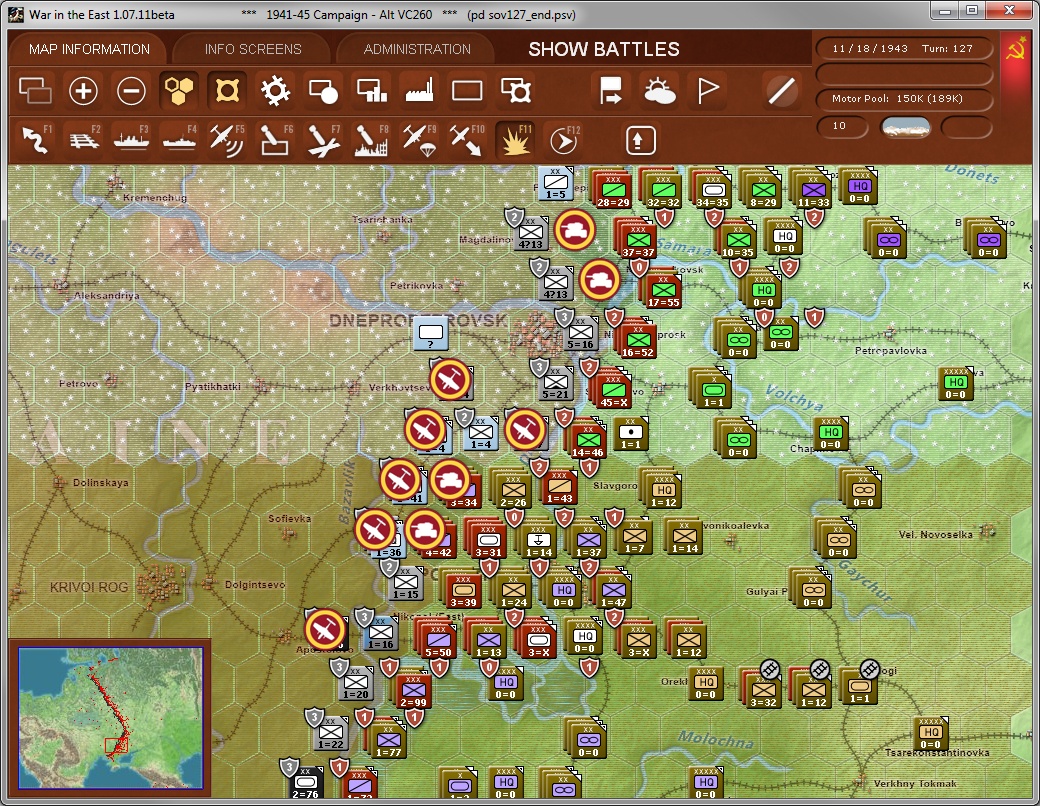Click tank battle marker near Magdalinovka
The height and width of the screenshot is (806, 1040).
pos(574,230)
